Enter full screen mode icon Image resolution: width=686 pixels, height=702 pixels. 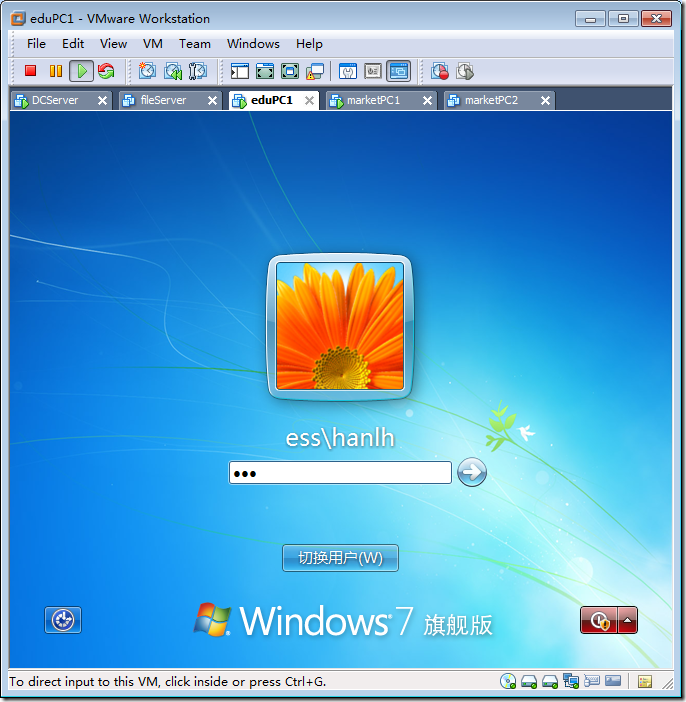click(x=265, y=71)
